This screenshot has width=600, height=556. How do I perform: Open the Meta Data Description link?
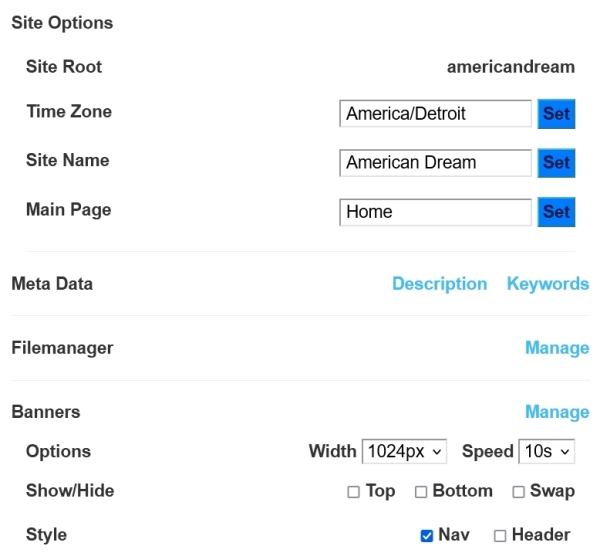tap(439, 284)
